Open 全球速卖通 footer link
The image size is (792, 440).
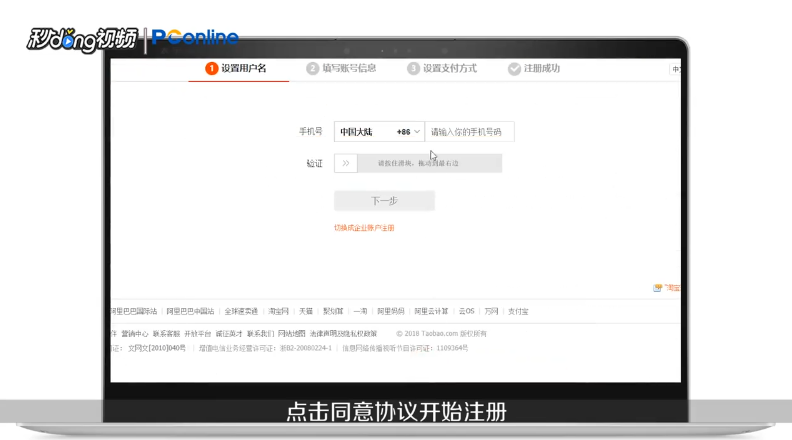(x=241, y=311)
